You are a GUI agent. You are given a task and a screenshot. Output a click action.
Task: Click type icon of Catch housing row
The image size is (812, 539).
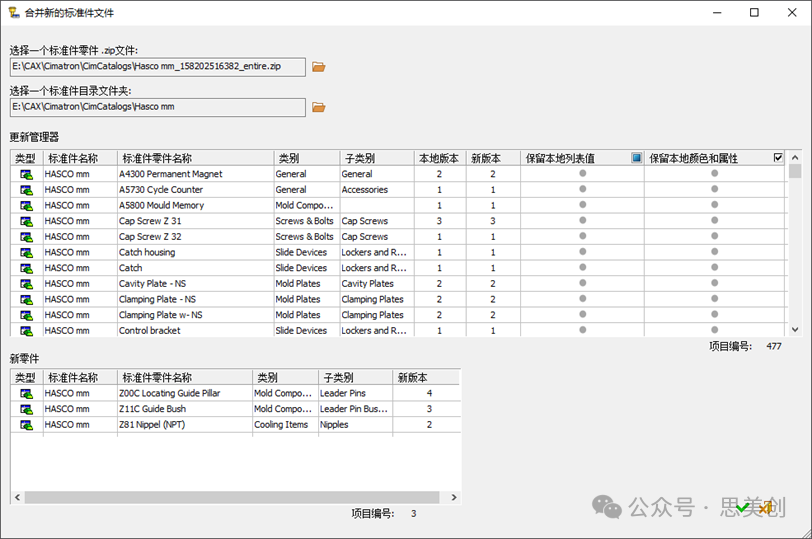[26, 253]
